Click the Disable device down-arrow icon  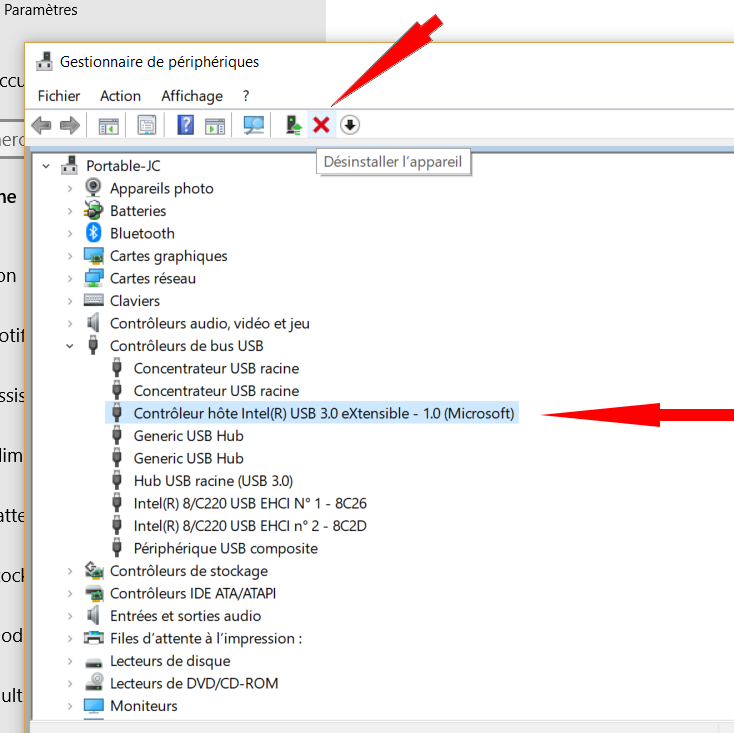click(350, 125)
